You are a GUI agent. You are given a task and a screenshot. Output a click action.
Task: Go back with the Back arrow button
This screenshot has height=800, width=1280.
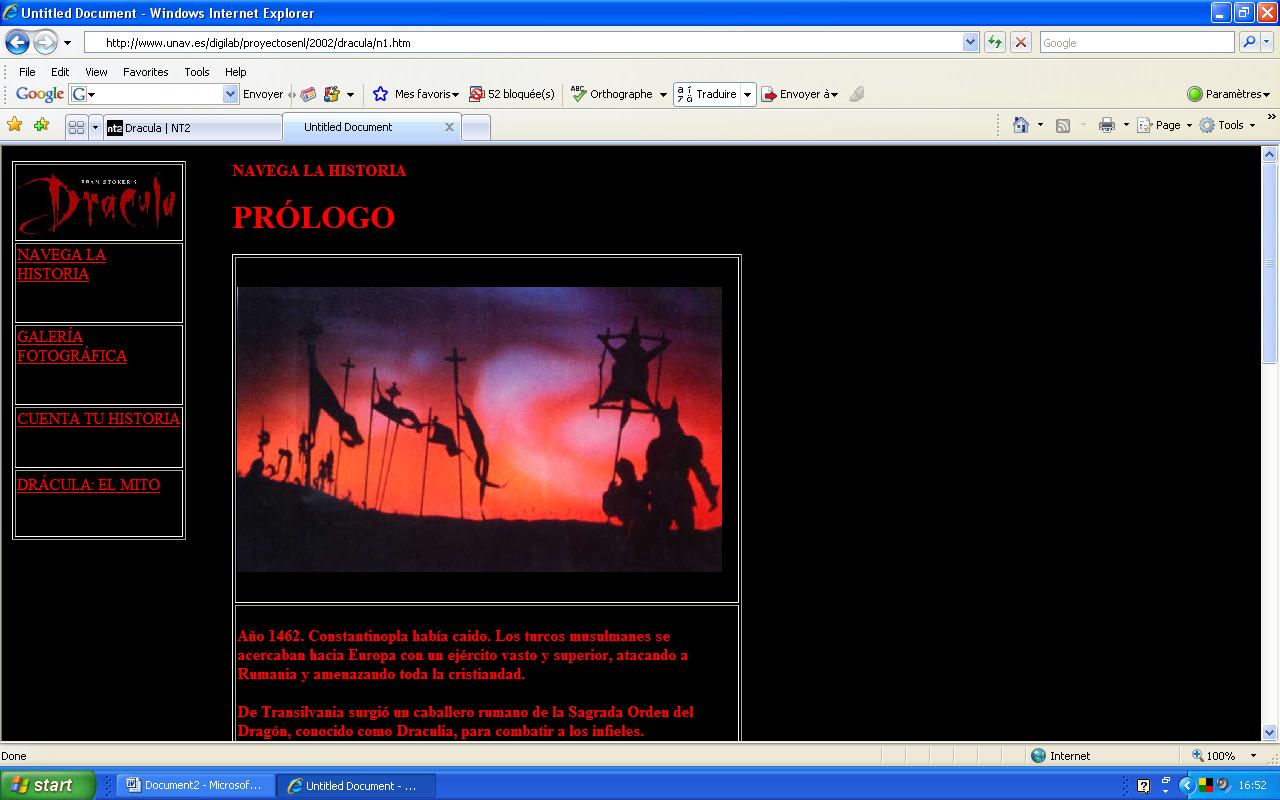(17, 42)
